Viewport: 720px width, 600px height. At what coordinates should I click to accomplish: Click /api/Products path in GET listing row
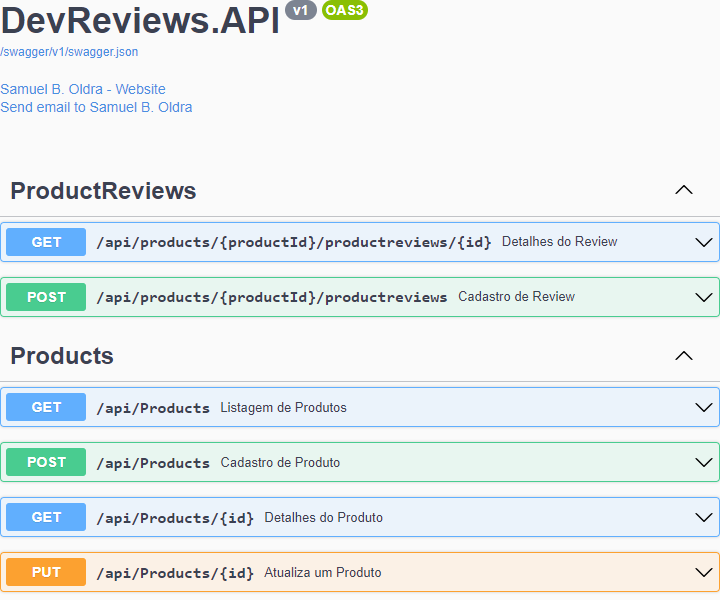point(153,408)
